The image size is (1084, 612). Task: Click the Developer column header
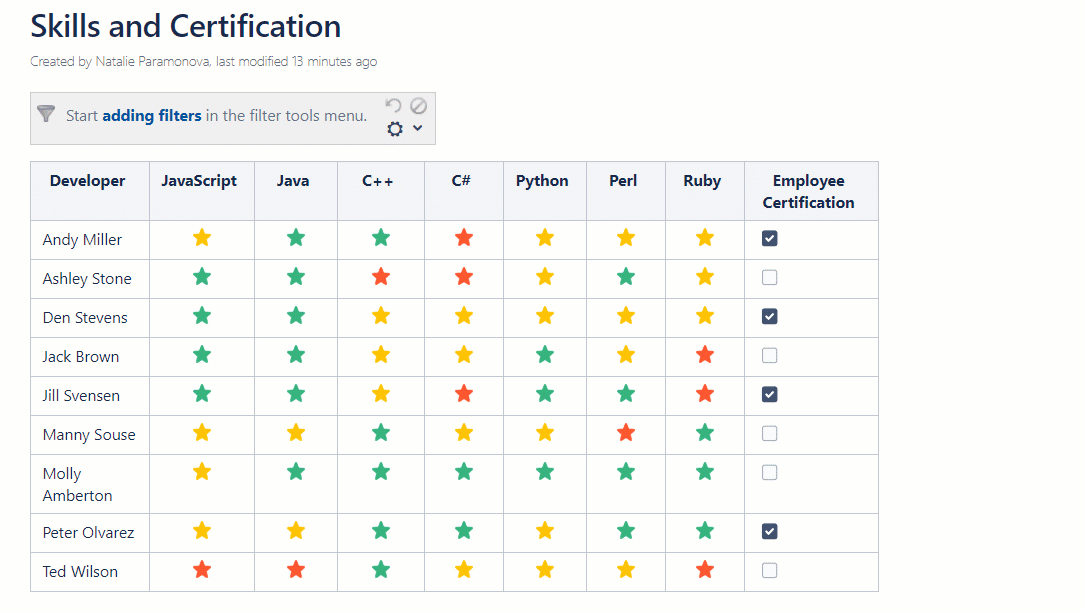pos(88,181)
